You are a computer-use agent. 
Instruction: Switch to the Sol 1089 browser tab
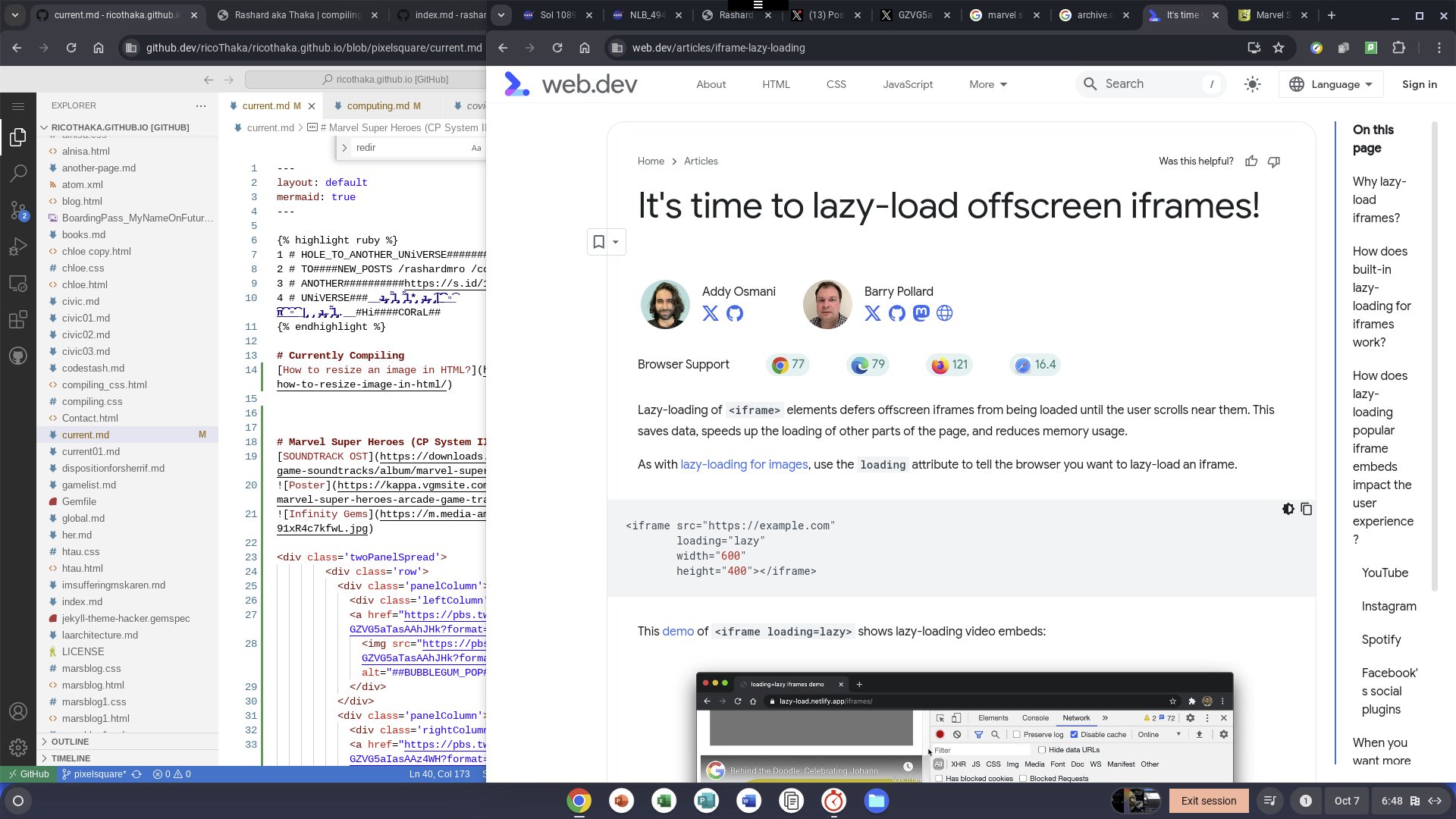557,15
